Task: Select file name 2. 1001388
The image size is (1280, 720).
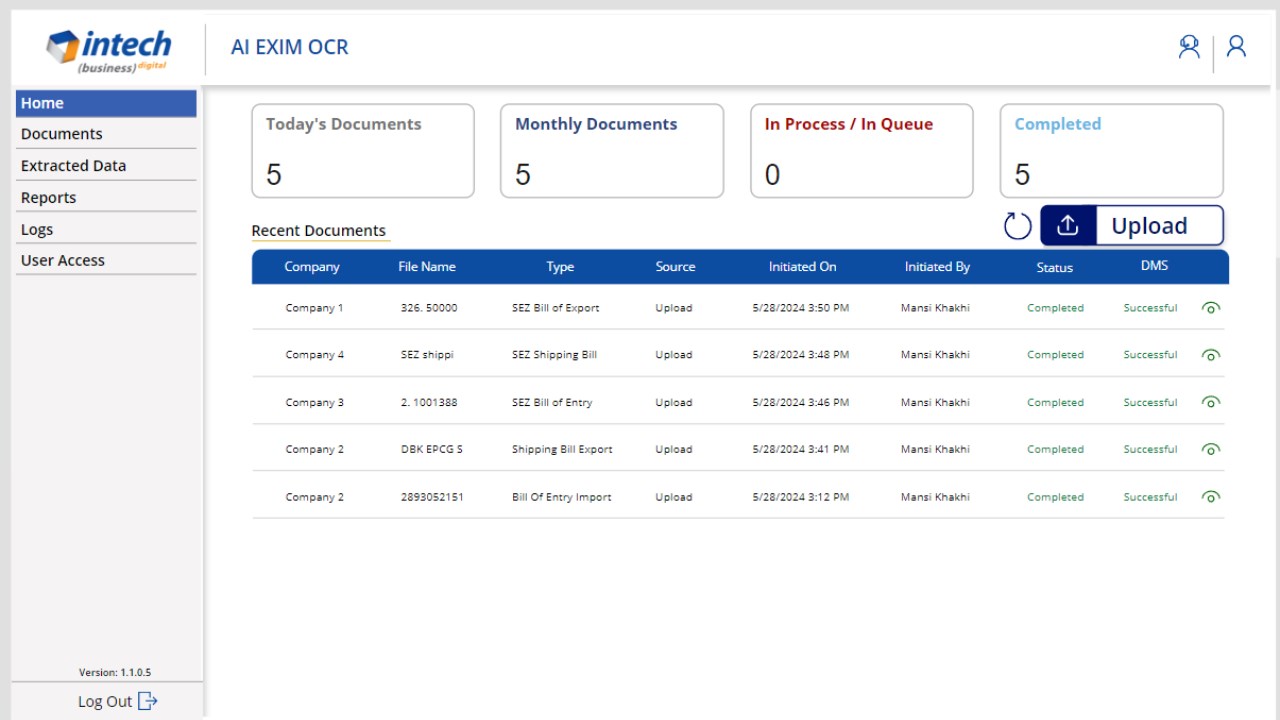Action: pos(429,402)
